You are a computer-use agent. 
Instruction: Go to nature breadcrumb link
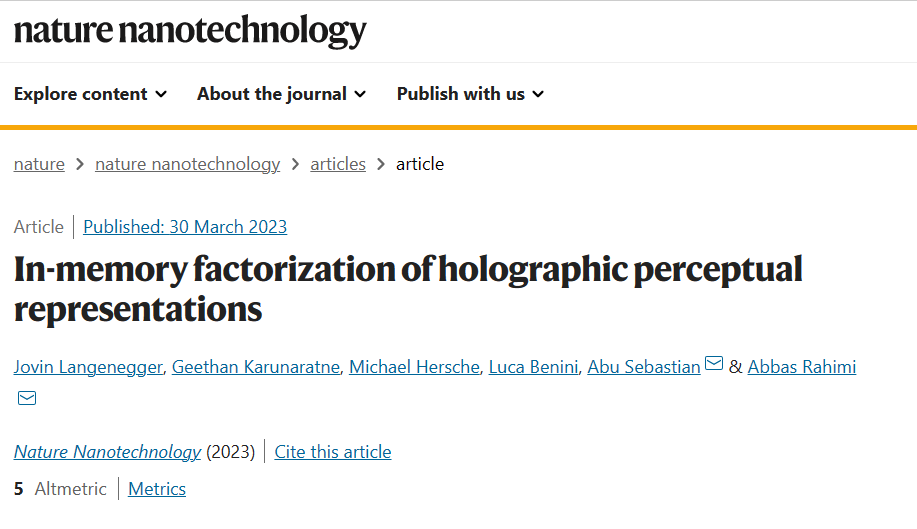point(39,164)
